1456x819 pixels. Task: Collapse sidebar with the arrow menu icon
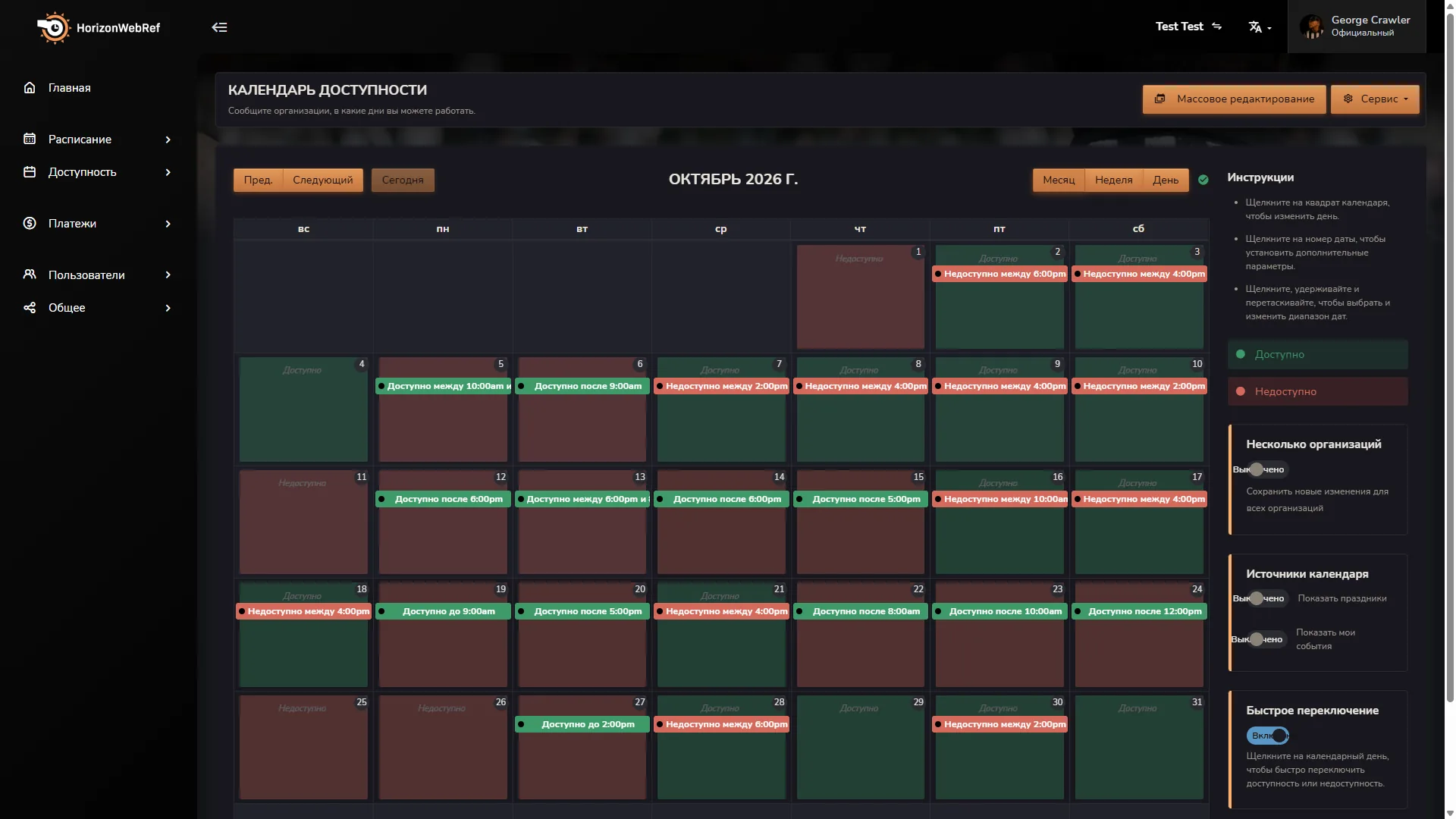point(219,27)
